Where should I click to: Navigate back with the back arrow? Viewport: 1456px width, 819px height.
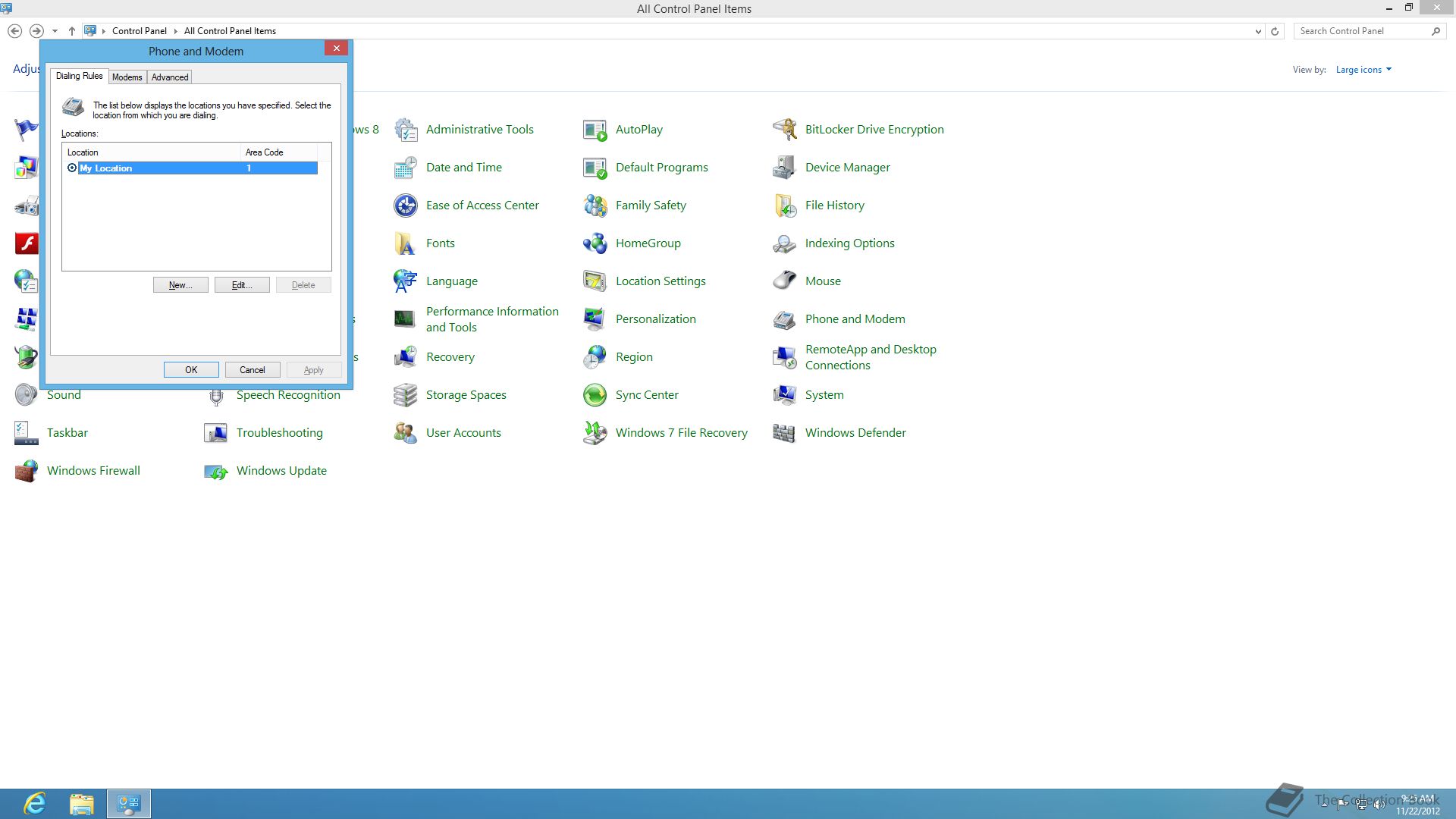point(14,31)
